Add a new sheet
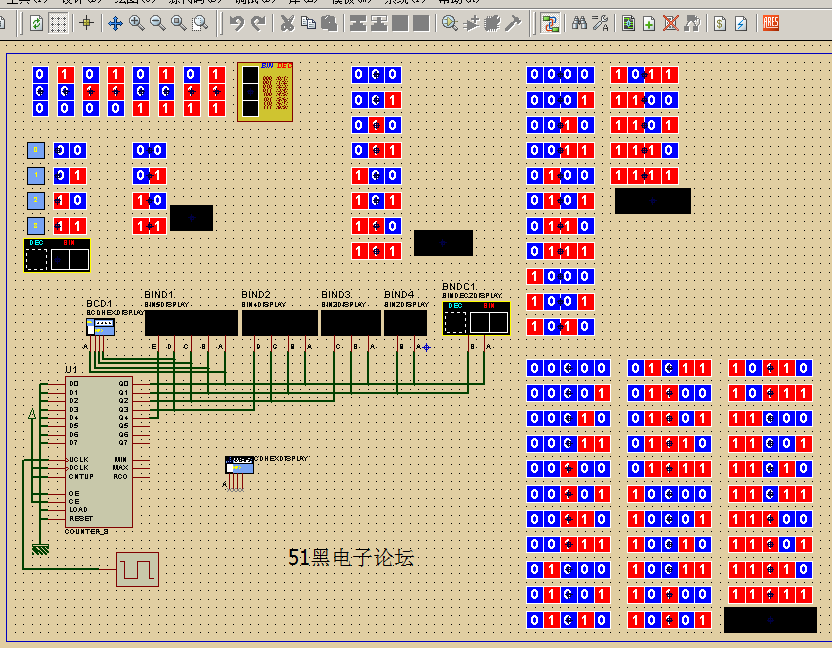Screen dimensions: 832x648 click(649, 23)
